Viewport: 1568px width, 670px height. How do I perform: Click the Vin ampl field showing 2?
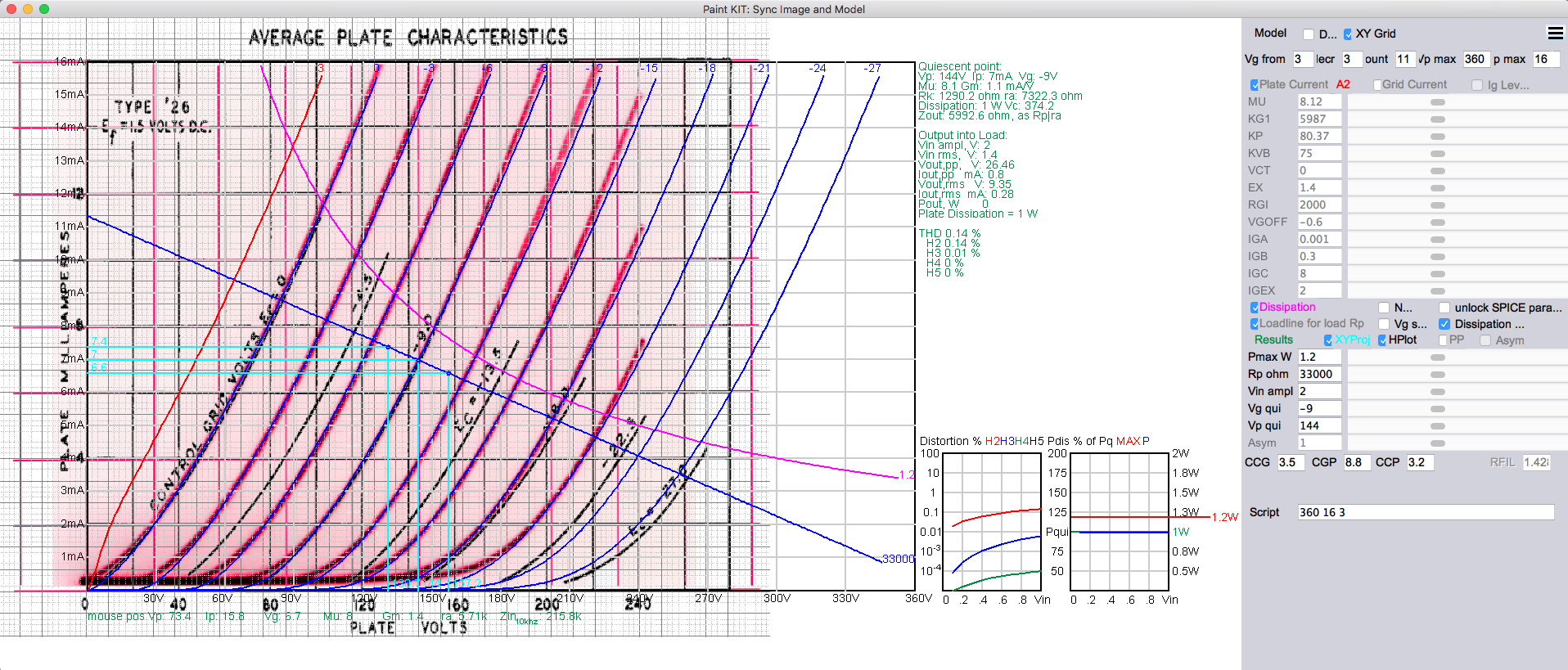click(1319, 391)
